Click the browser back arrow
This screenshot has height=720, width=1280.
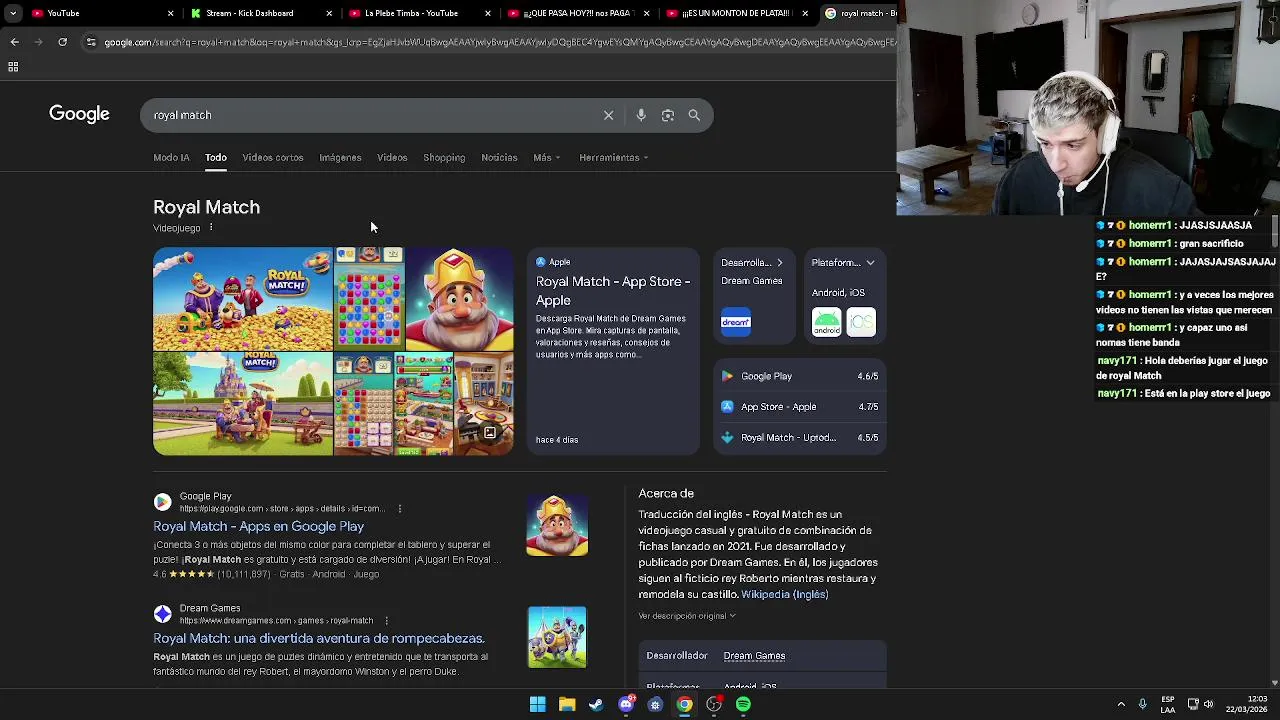tap(14, 42)
